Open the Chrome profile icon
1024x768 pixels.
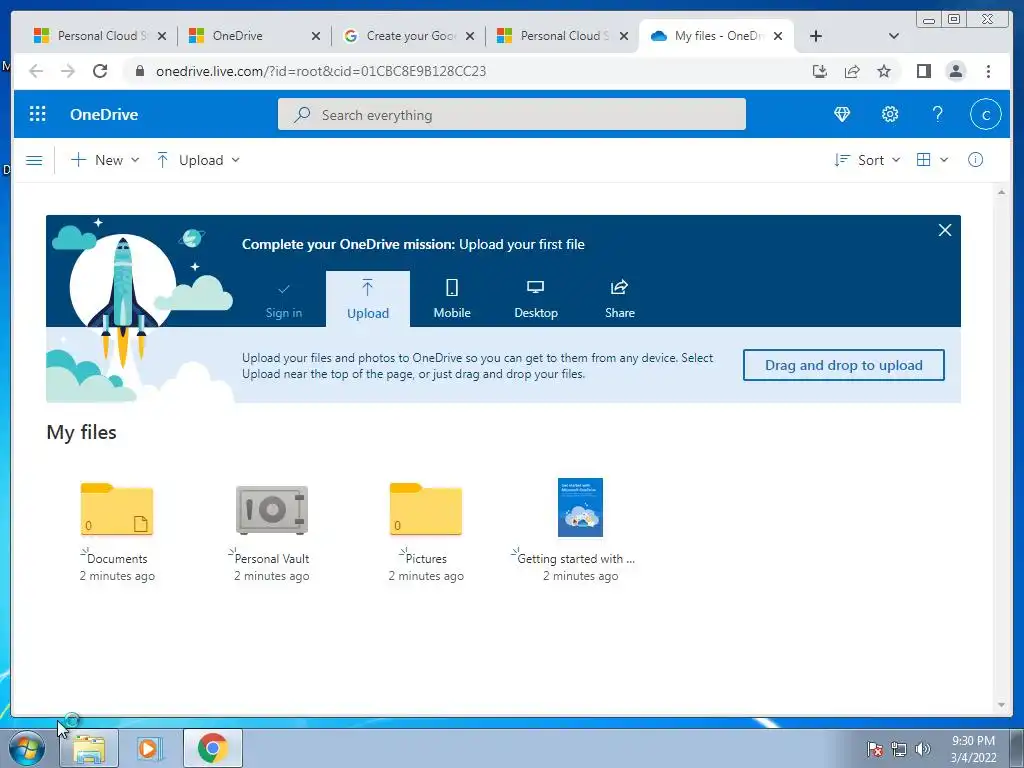[x=955, y=71]
